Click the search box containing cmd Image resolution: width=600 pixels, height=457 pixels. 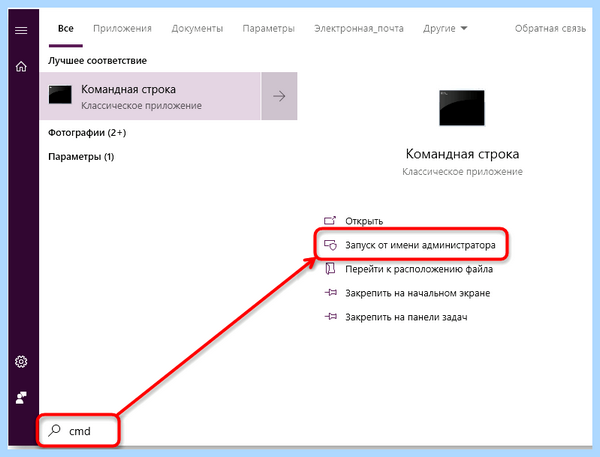tap(79, 431)
